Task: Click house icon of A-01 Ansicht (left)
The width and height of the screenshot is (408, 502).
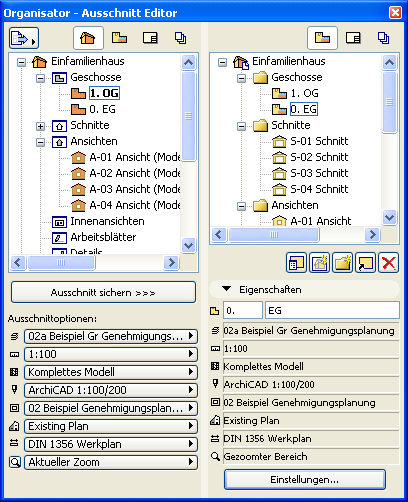Action: [x=78, y=157]
